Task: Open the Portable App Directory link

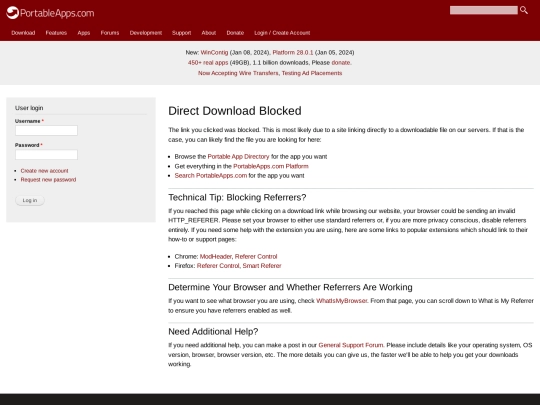Action: pyautogui.click(x=238, y=157)
